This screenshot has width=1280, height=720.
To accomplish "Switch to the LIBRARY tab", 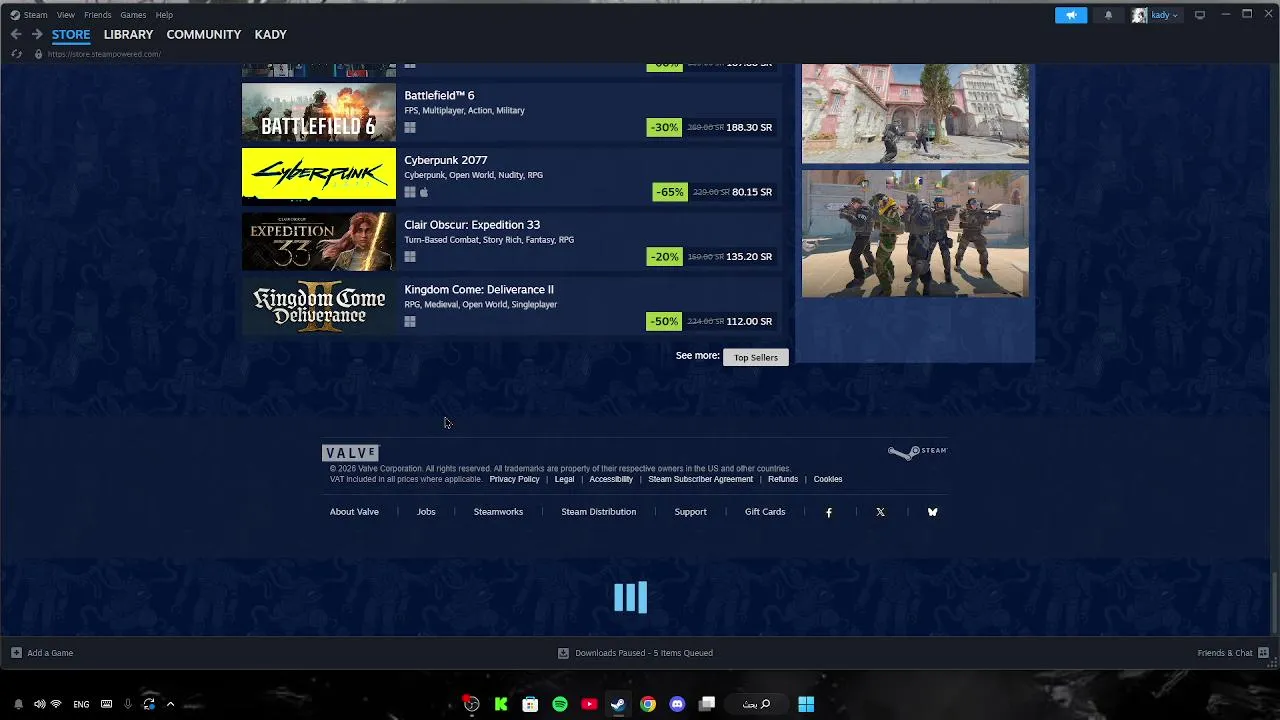I will tap(128, 34).
